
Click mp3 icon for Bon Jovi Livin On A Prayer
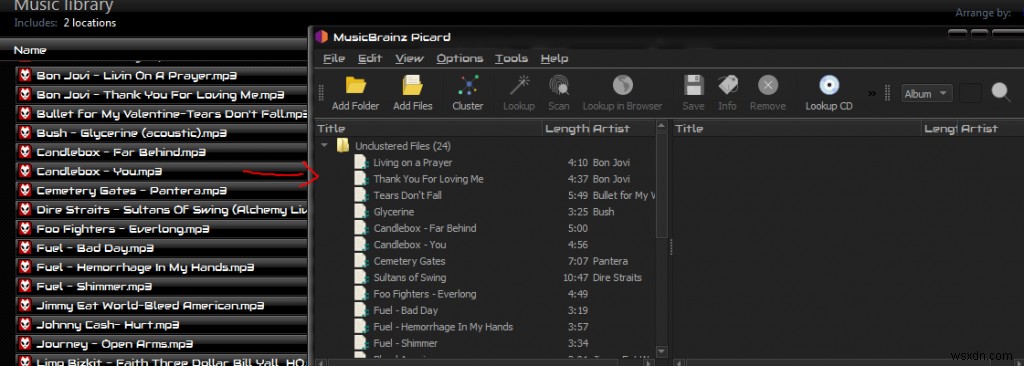click(24, 75)
